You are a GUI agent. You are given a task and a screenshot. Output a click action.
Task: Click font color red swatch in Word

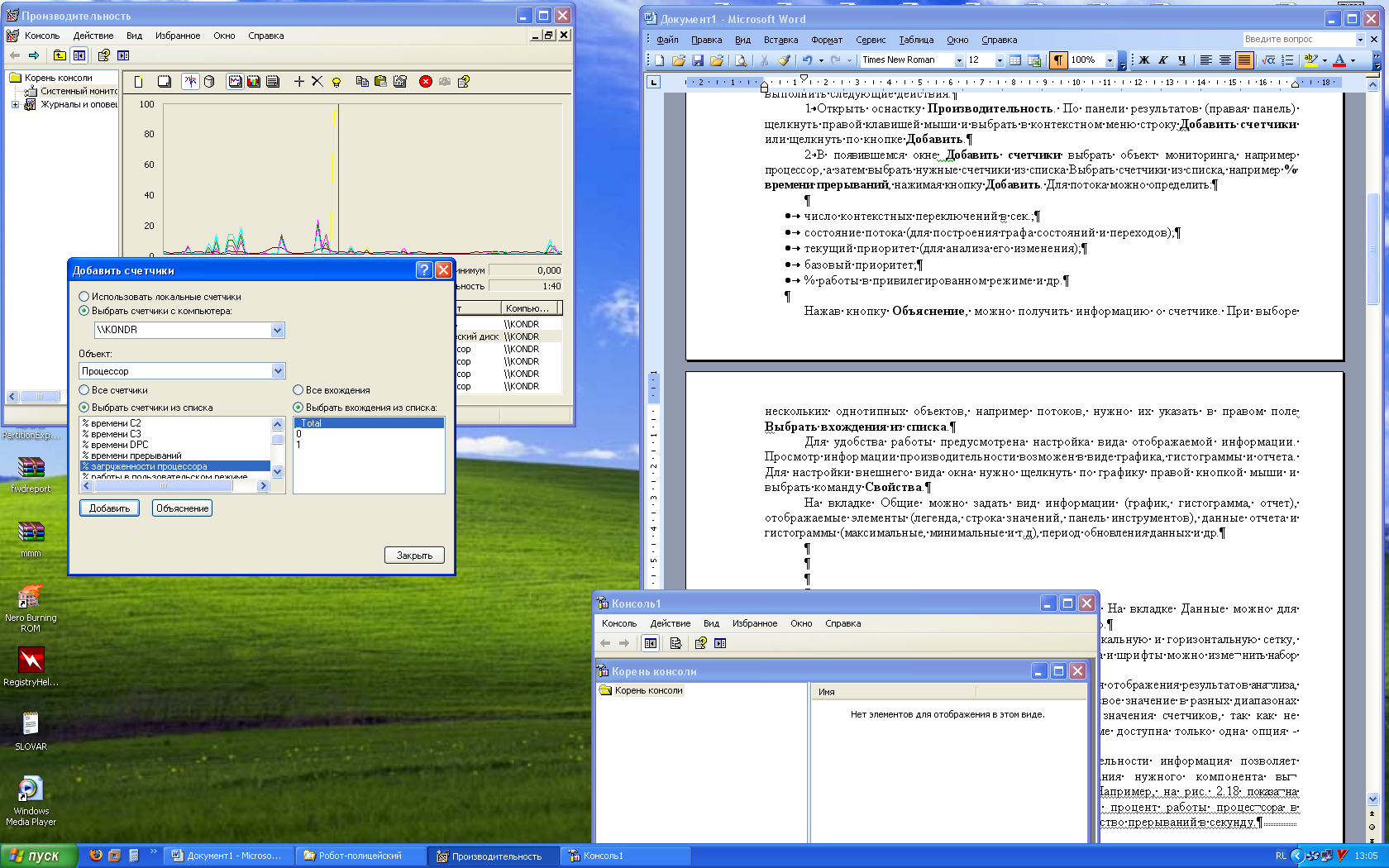pos(1339,60)
